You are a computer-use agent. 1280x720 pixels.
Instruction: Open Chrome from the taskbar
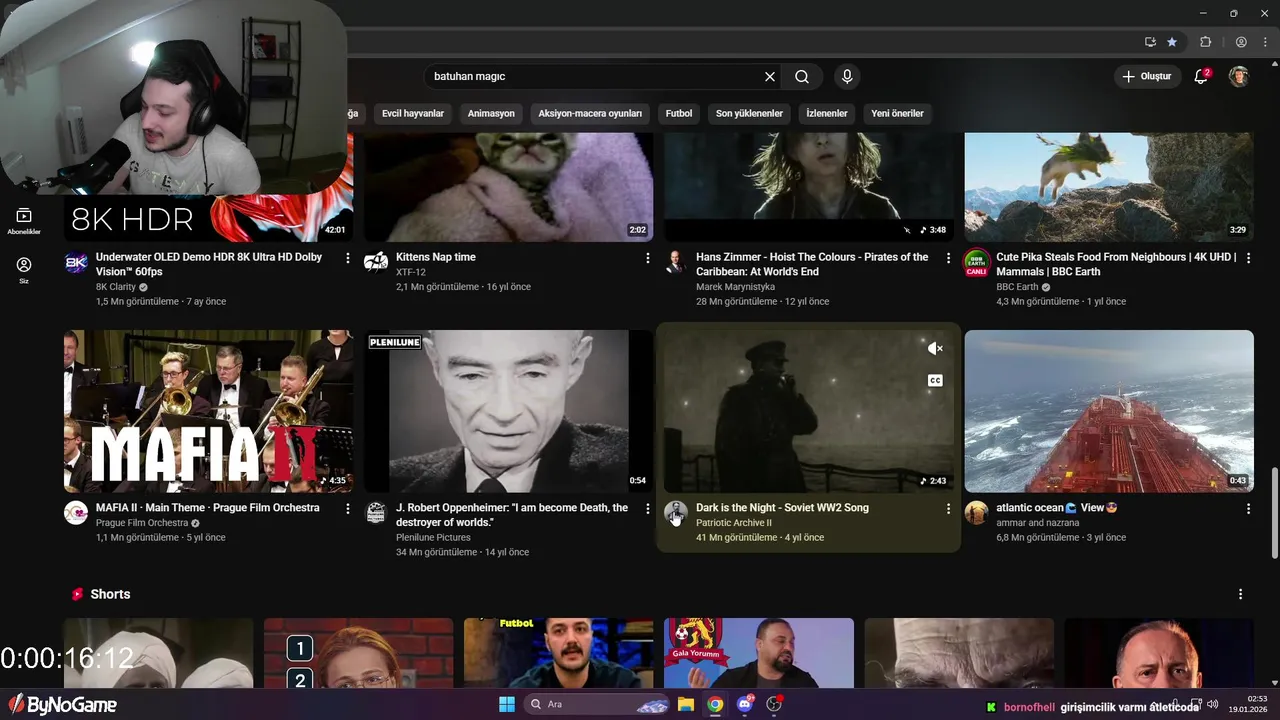(715, 704)
